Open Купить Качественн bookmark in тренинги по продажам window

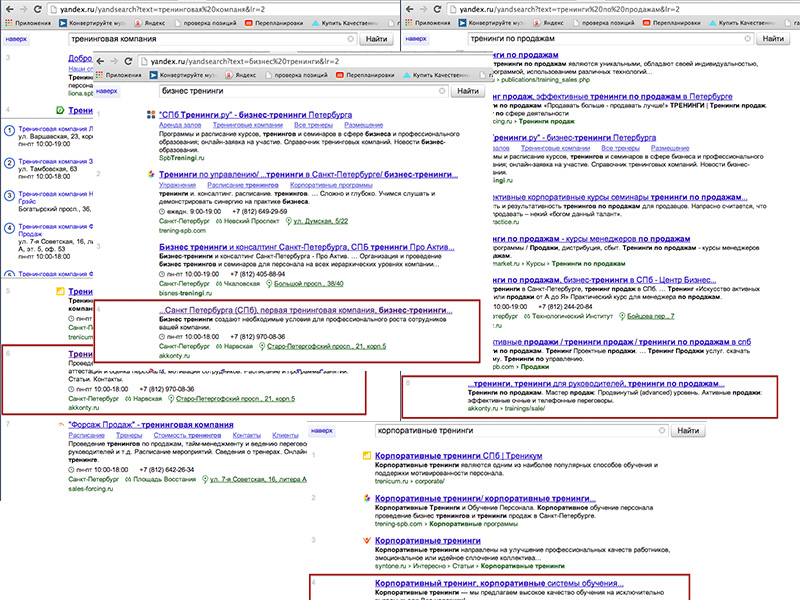(x=742, y=23)
